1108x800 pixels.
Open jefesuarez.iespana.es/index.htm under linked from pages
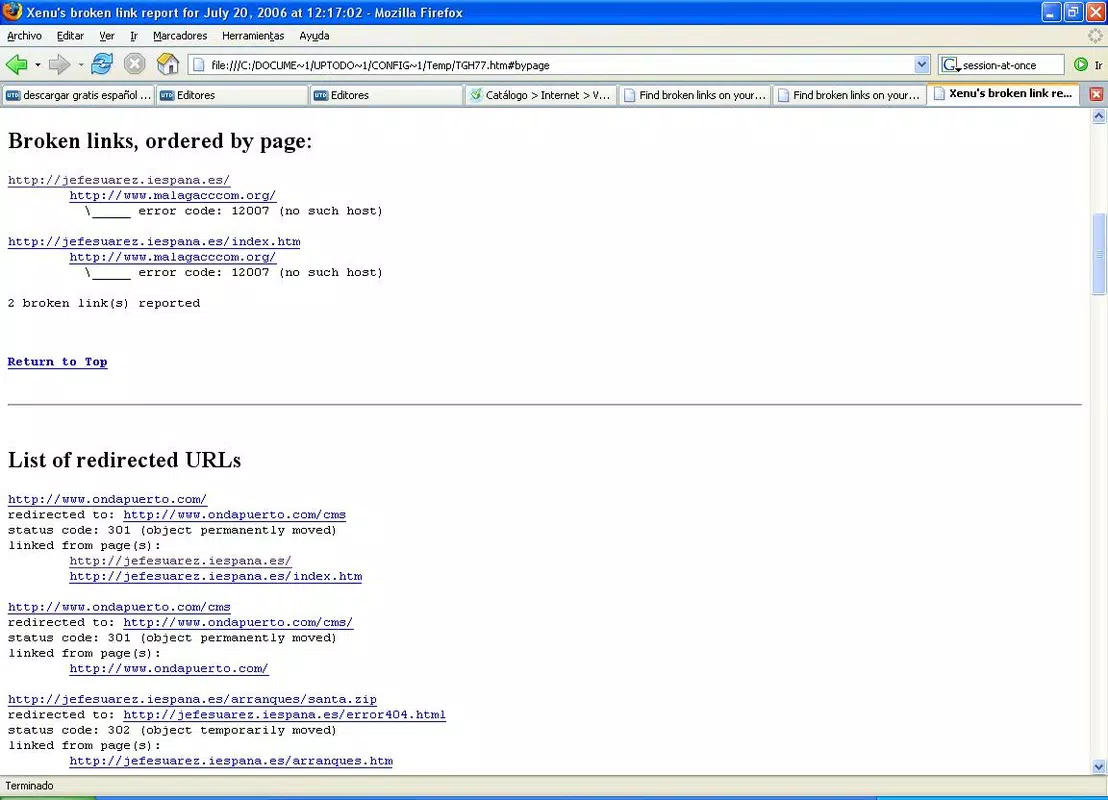pos(216,577)
